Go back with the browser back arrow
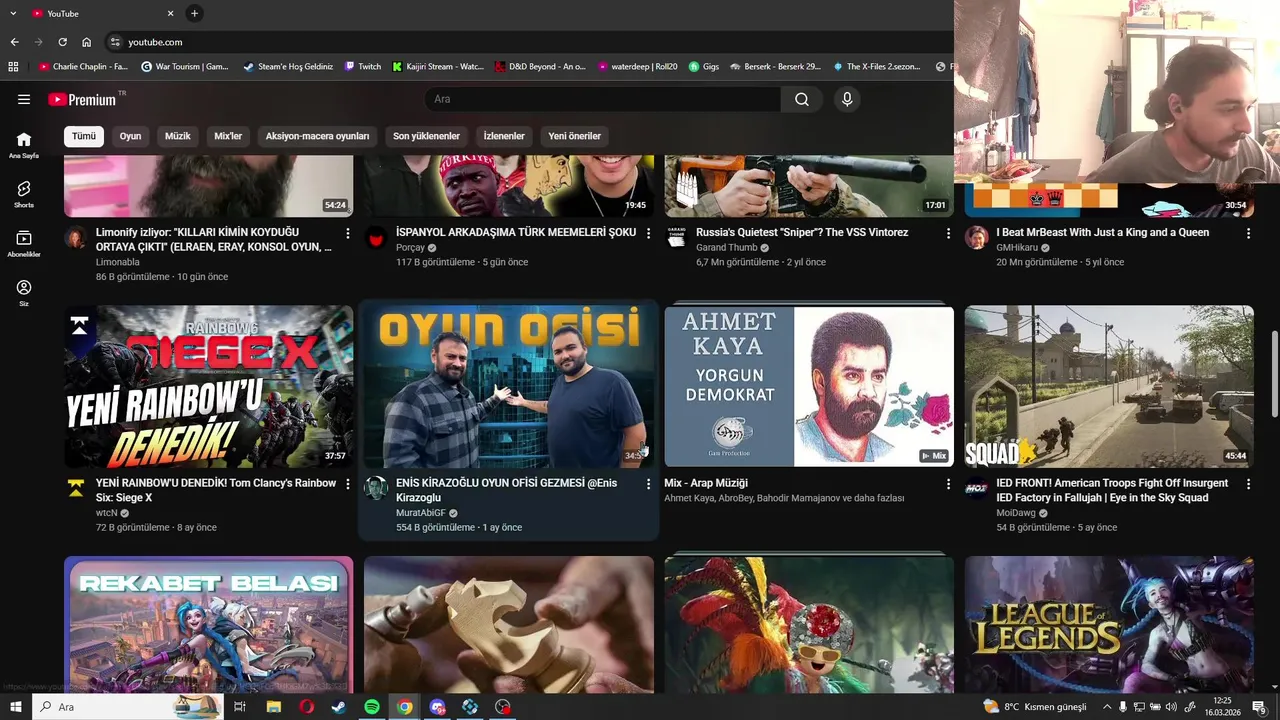 click(14, 42)
